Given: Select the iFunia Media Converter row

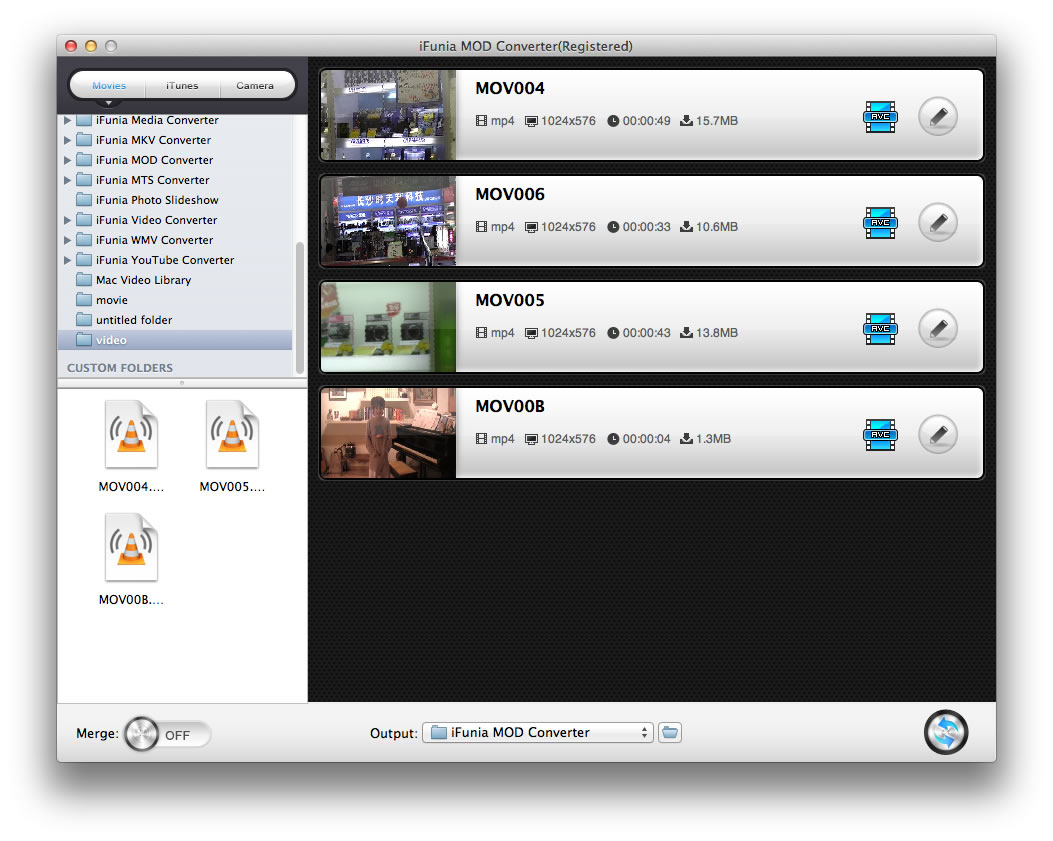Looking at the screenshot, I should [175, 120].
